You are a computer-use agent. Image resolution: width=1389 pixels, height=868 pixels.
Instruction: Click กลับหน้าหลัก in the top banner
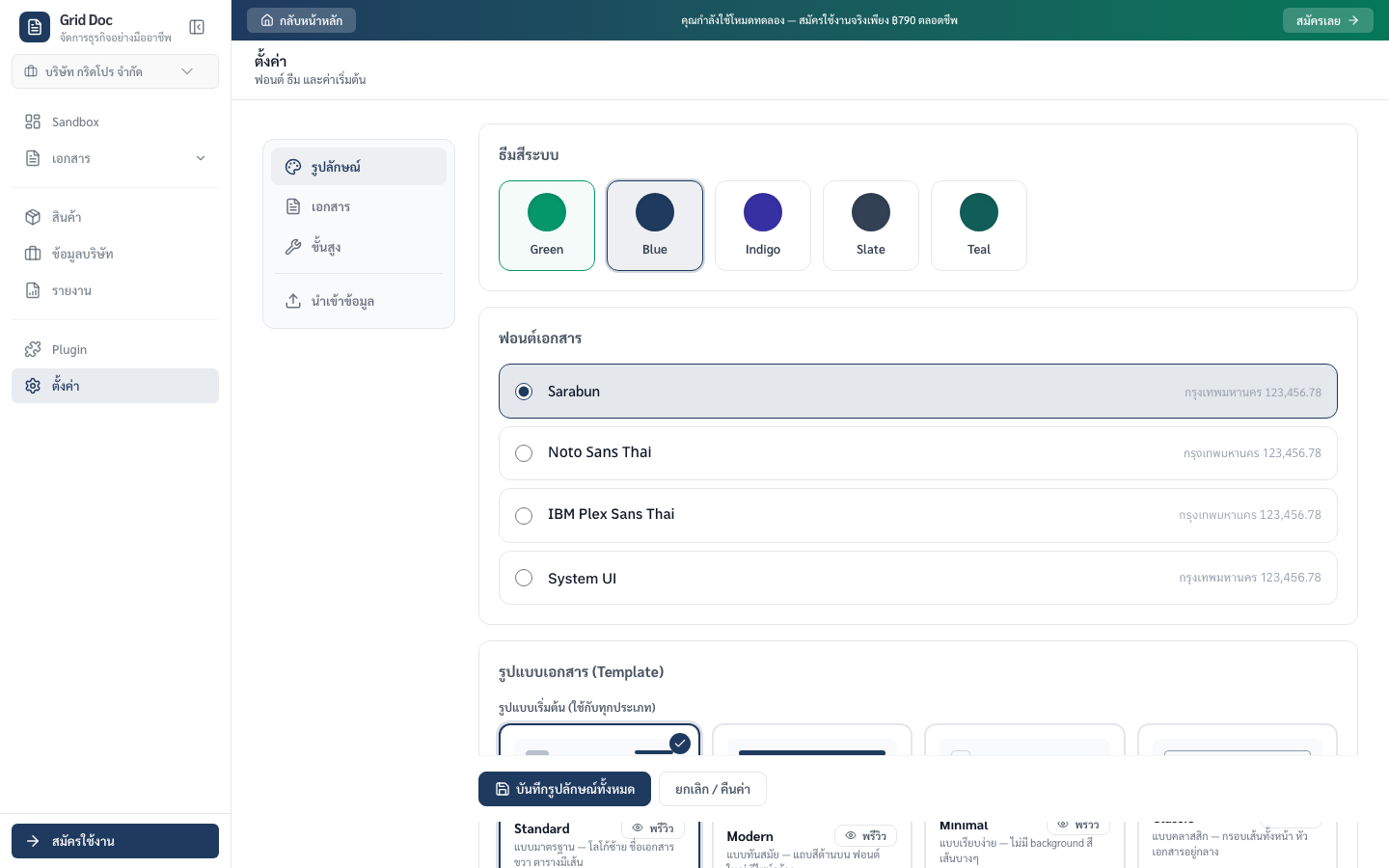point(301,20)
